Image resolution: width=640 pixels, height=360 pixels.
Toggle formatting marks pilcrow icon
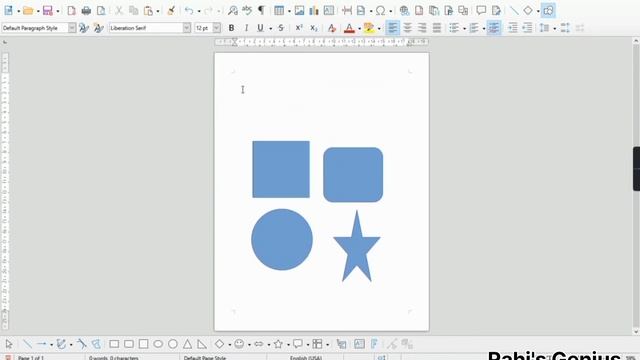coord(261,11)
